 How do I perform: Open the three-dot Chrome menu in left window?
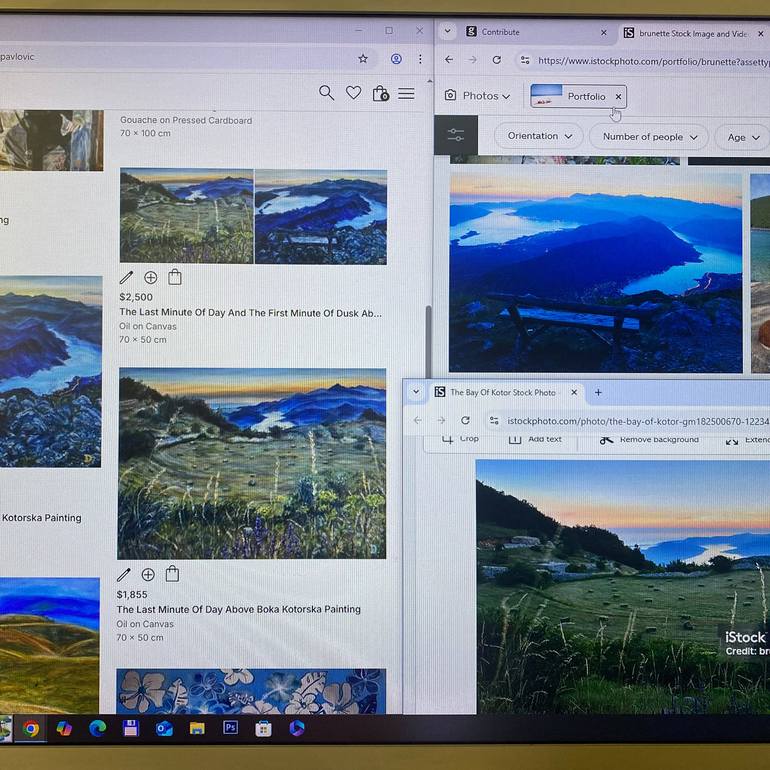[x=420, y=59]
